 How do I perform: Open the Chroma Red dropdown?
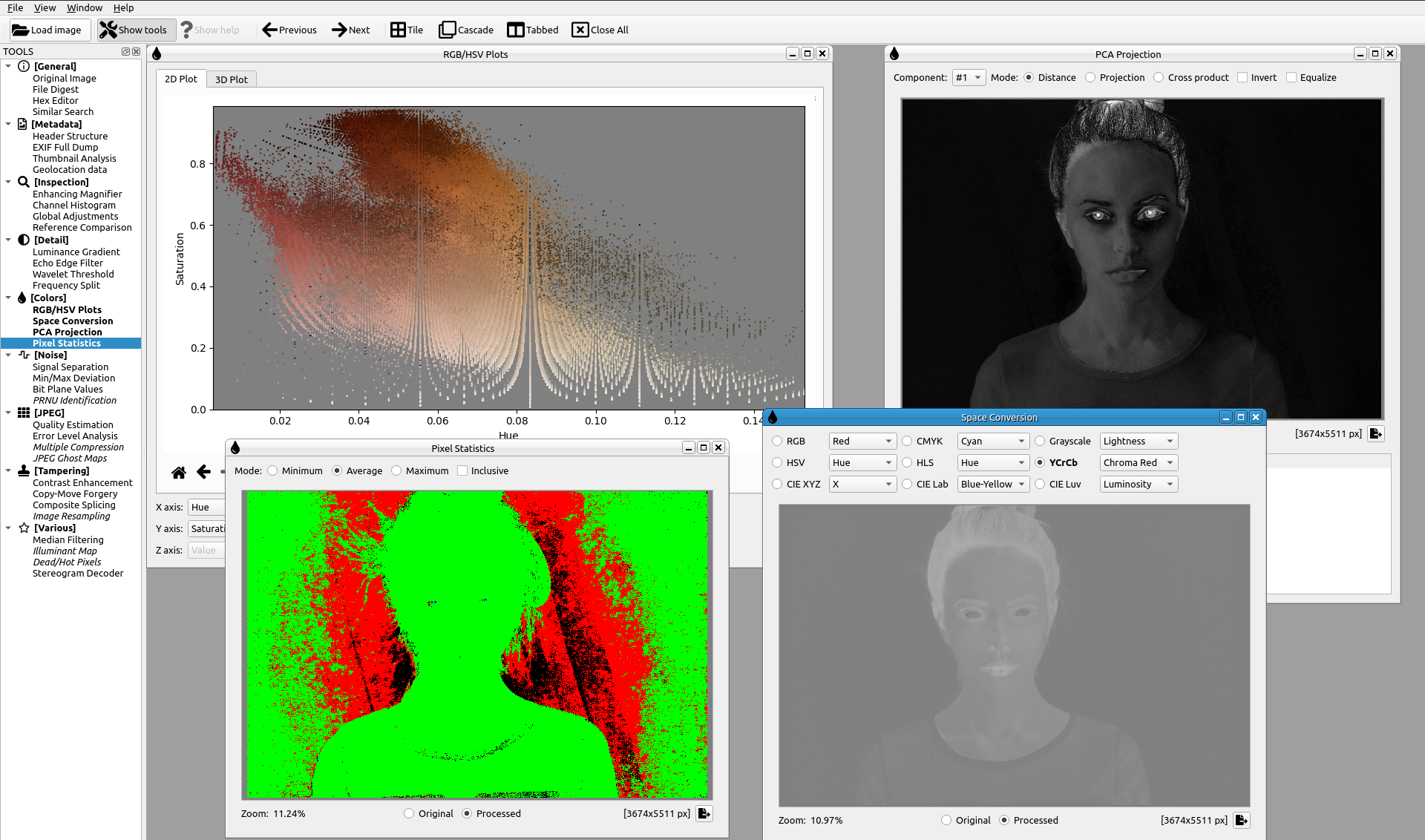[1139, 463]
